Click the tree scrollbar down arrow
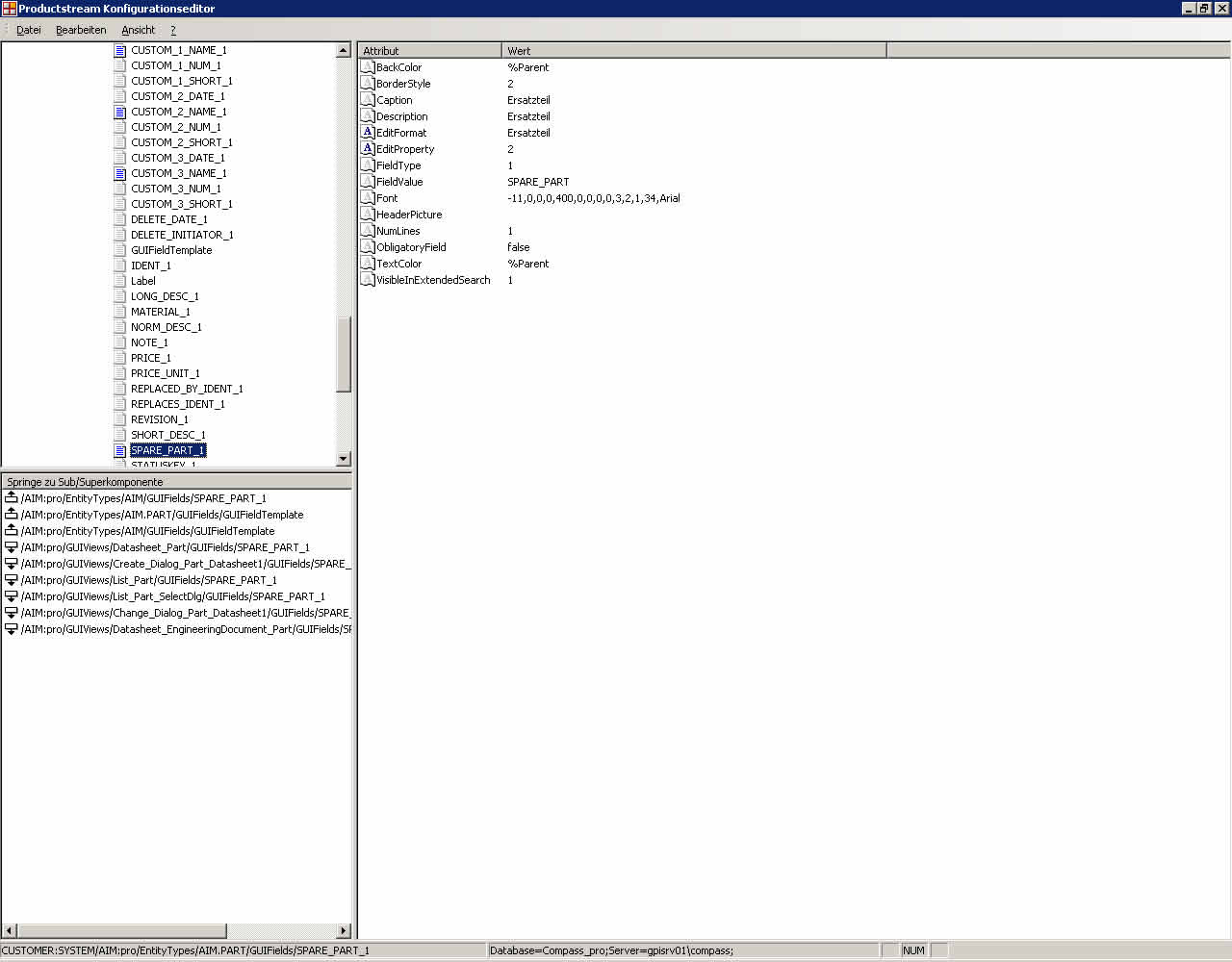This screenshot has height=962, width=1232. pyautogui.click(x=344, y=459)
